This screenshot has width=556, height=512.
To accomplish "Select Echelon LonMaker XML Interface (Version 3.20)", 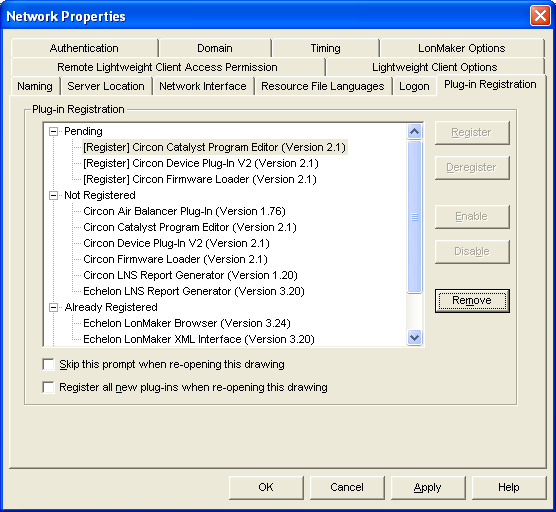I will (199, 339).
